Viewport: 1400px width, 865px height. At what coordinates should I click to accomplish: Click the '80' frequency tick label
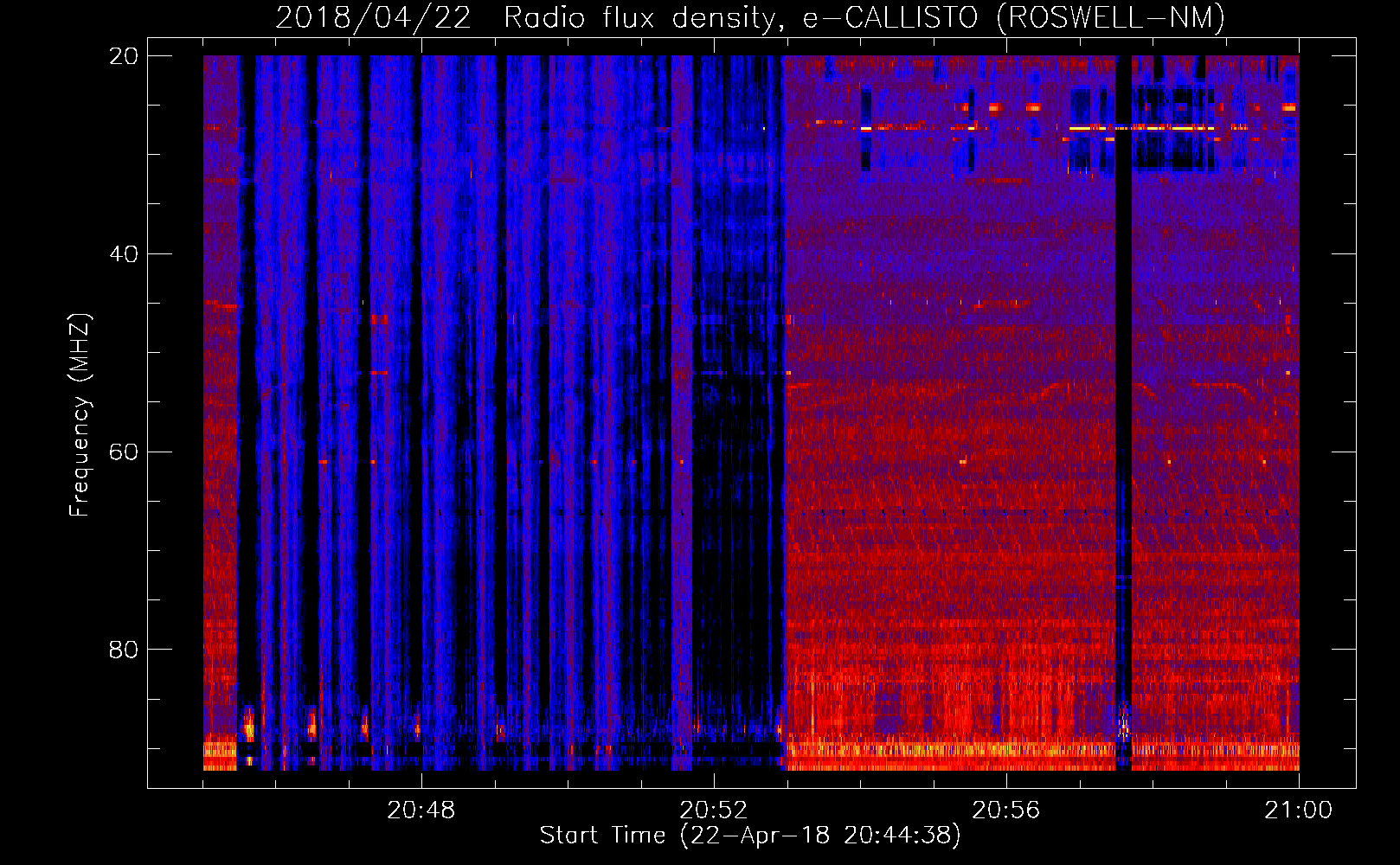click(x=123, y=650)
